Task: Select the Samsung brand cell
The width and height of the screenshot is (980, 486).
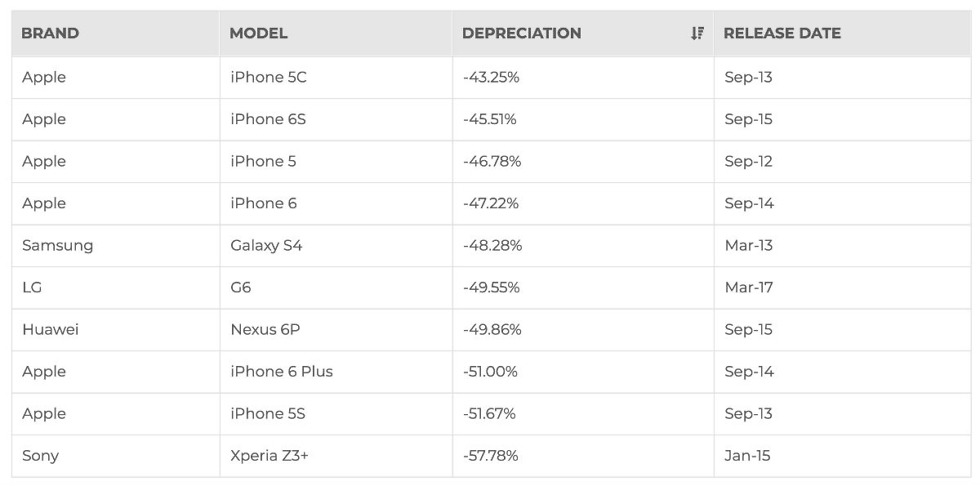Action: (57, 245)
